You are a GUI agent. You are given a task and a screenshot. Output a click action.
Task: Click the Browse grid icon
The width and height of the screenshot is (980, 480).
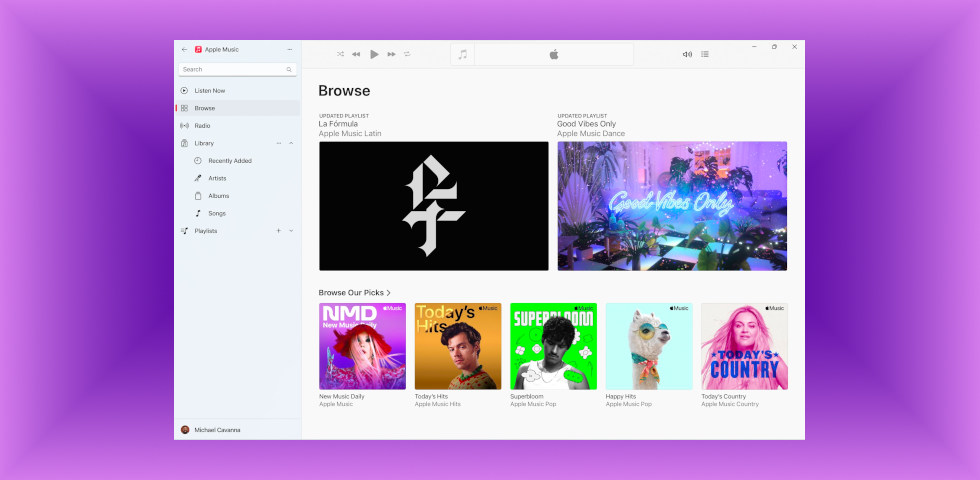tap(184, 108)
